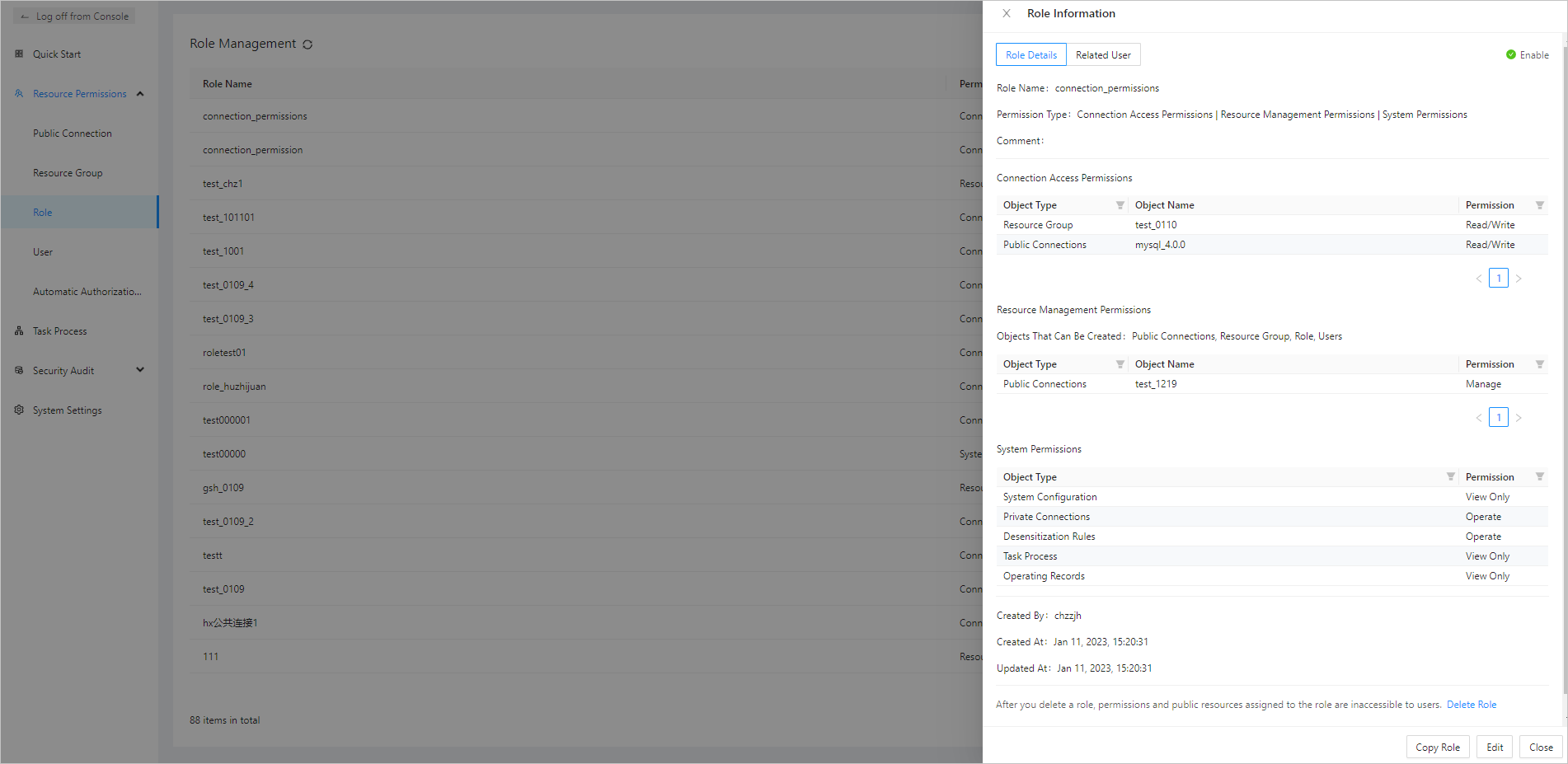This screenshot has height=764, width=1568.
Task: Open Task Process in sidebar
Action: click(x=59, y=331)
